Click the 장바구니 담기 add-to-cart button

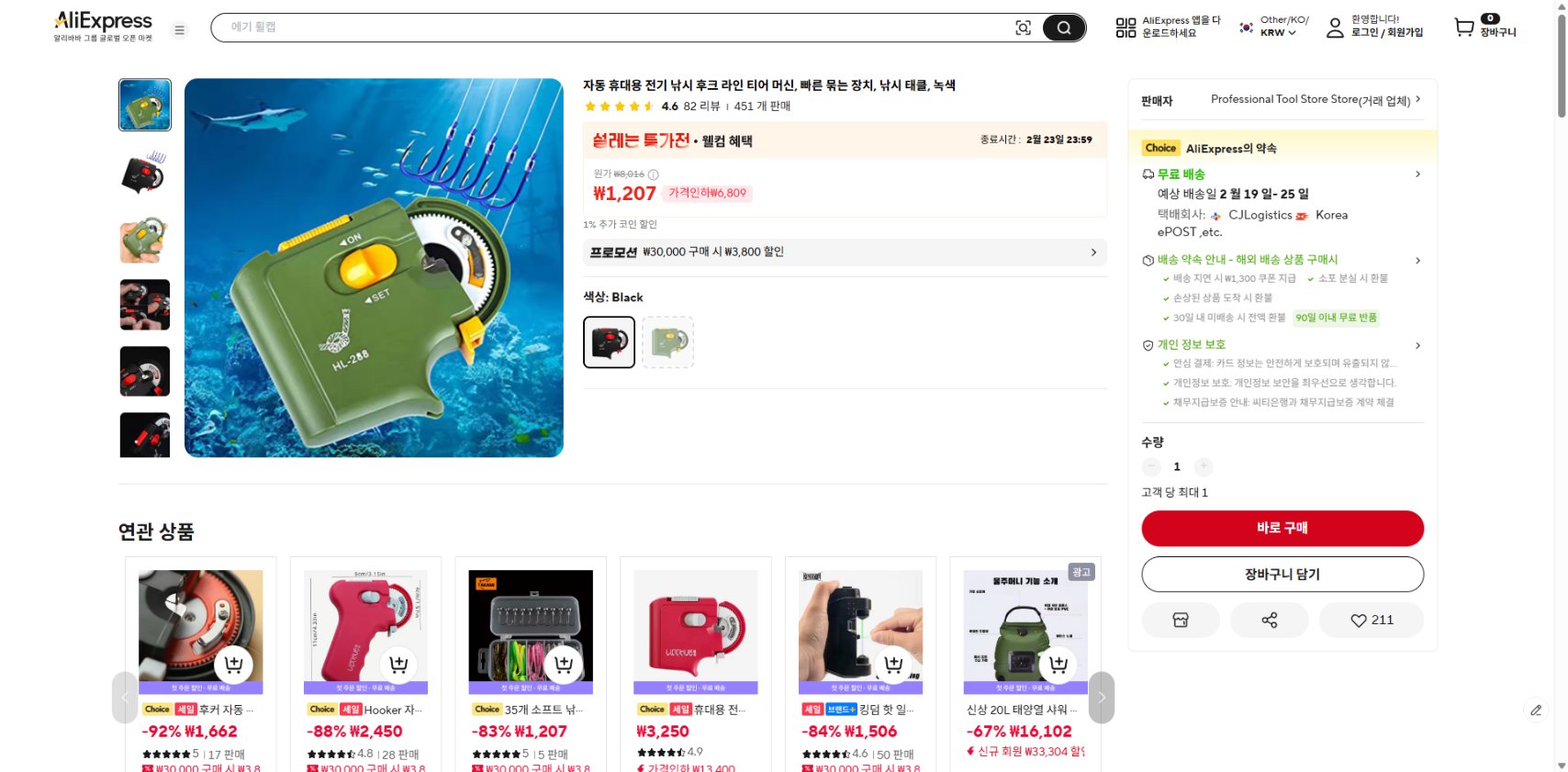1282,574
